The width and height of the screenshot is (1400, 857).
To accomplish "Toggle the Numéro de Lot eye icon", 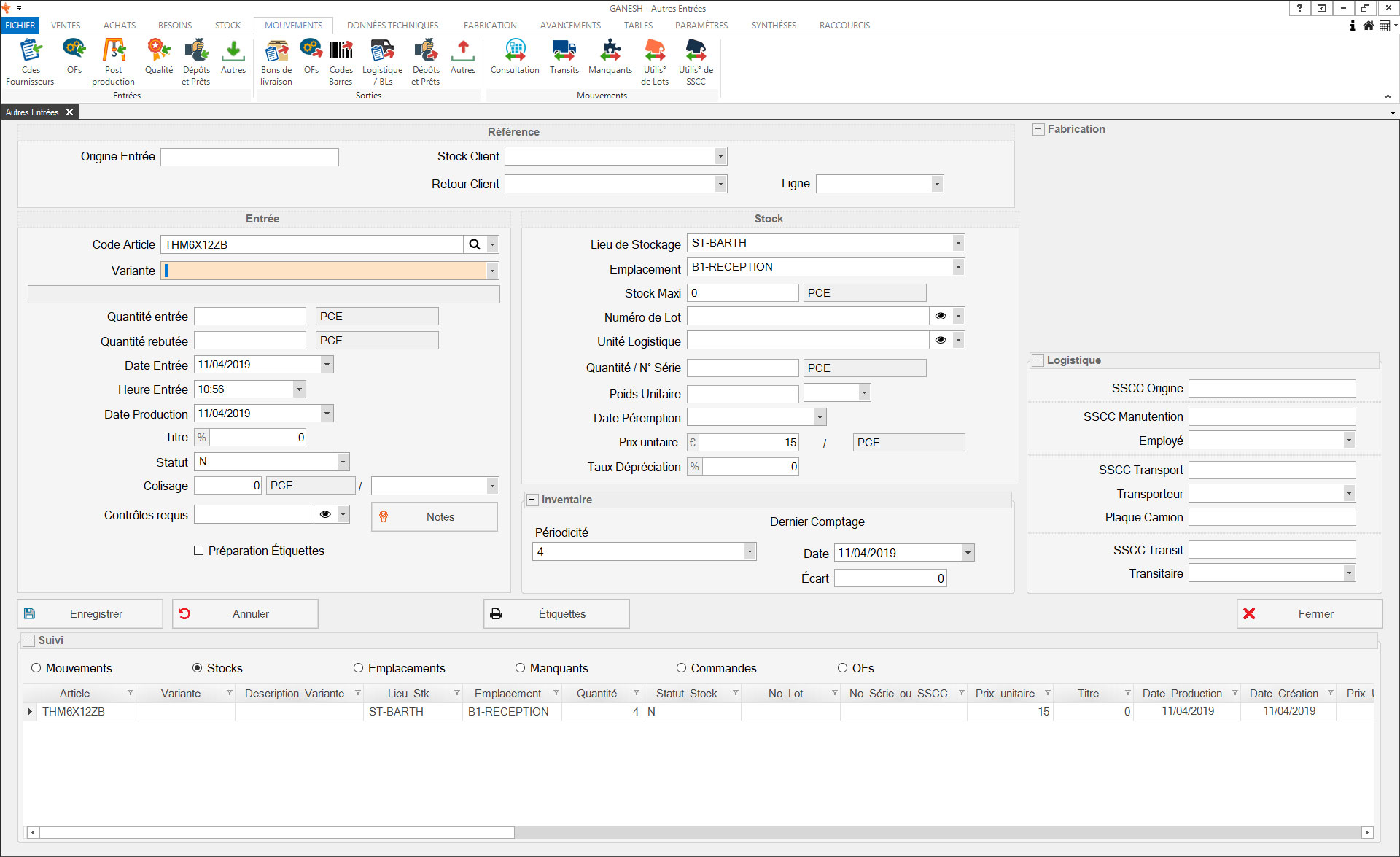I will tap(941, 316).
